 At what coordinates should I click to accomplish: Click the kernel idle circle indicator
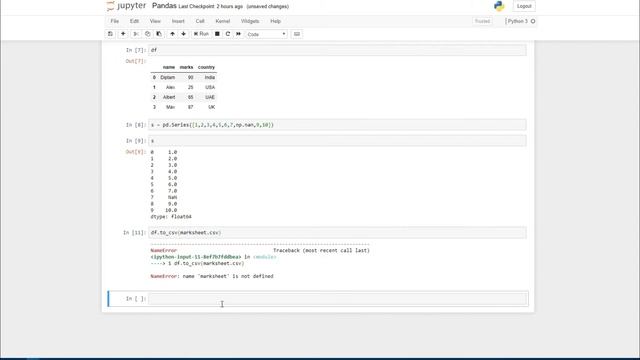pos(533,21)
